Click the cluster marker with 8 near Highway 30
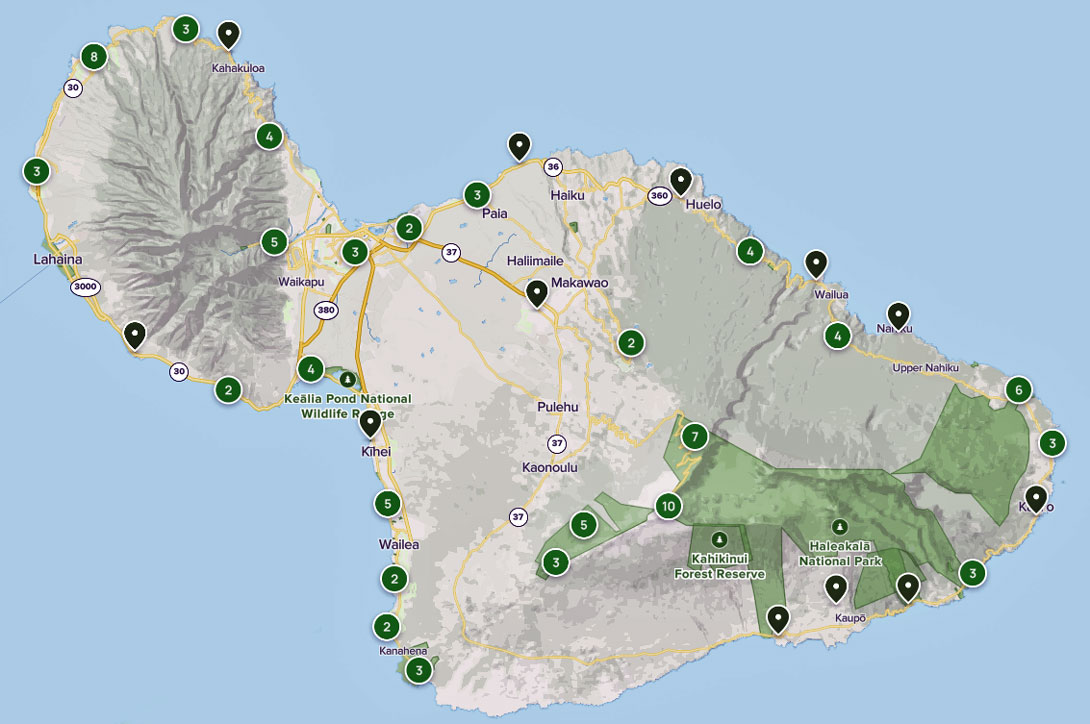The height and width of the screenshot is (724, 1090). coord(93,57)
